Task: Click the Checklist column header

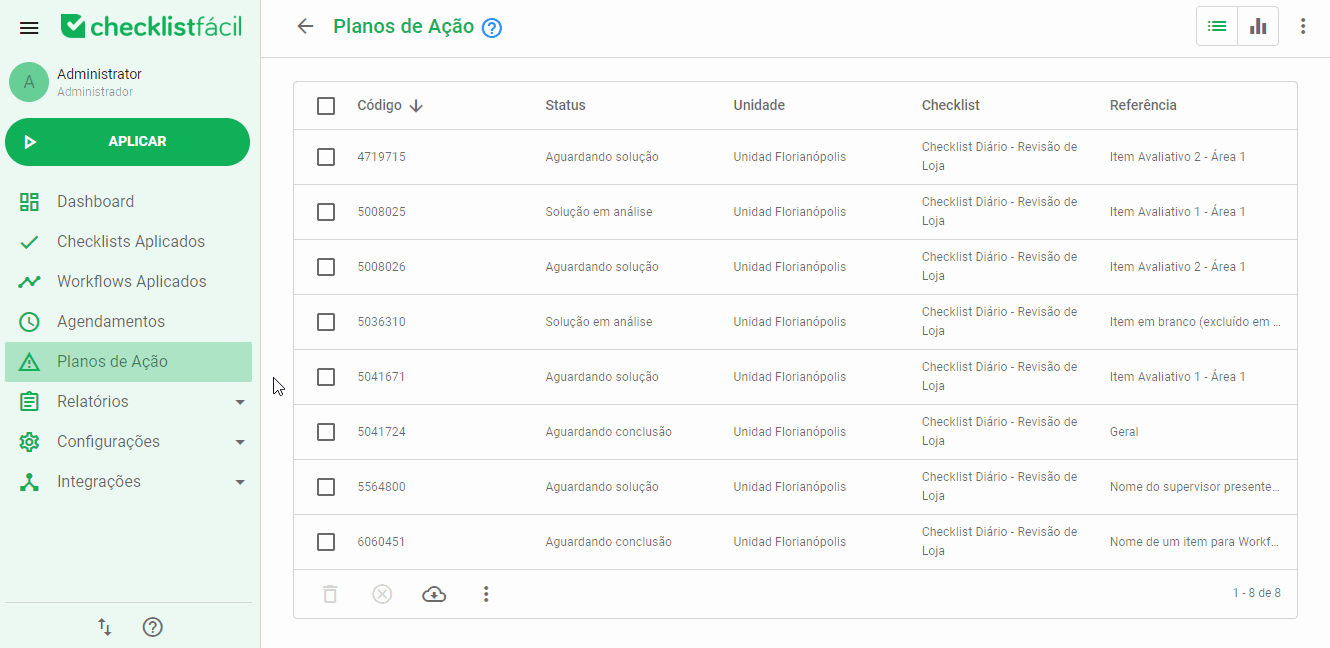Action: [950, 105]
